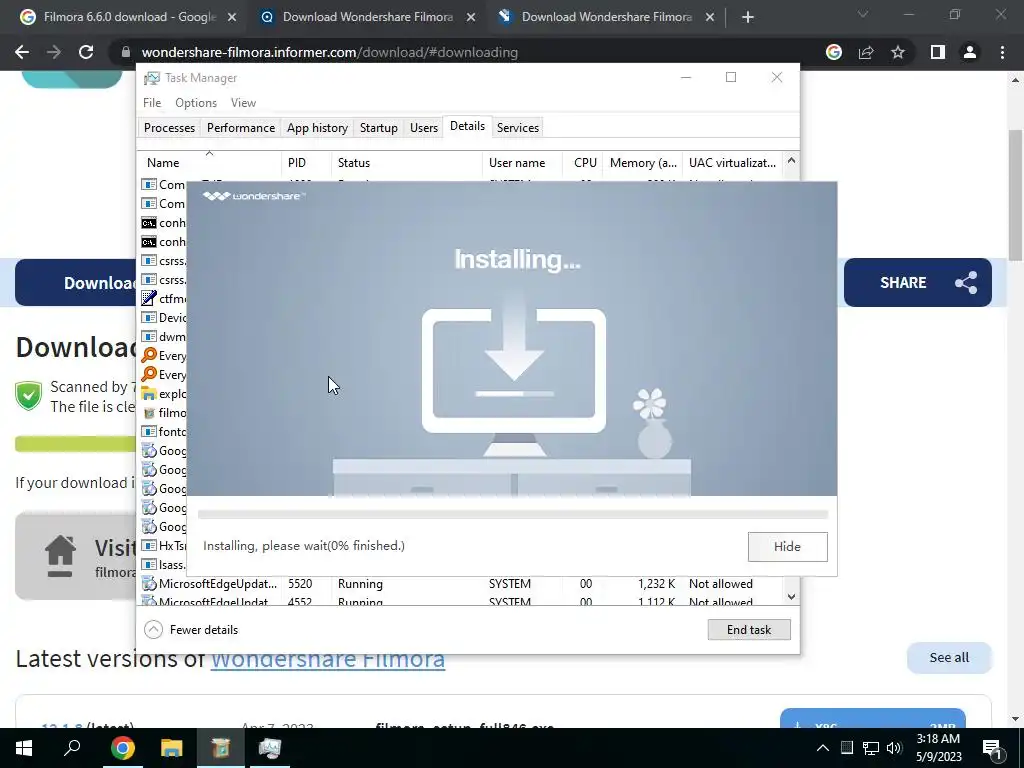Open Chrome three-dot menu
The image size is (1024, 768).
(1002, 52)
